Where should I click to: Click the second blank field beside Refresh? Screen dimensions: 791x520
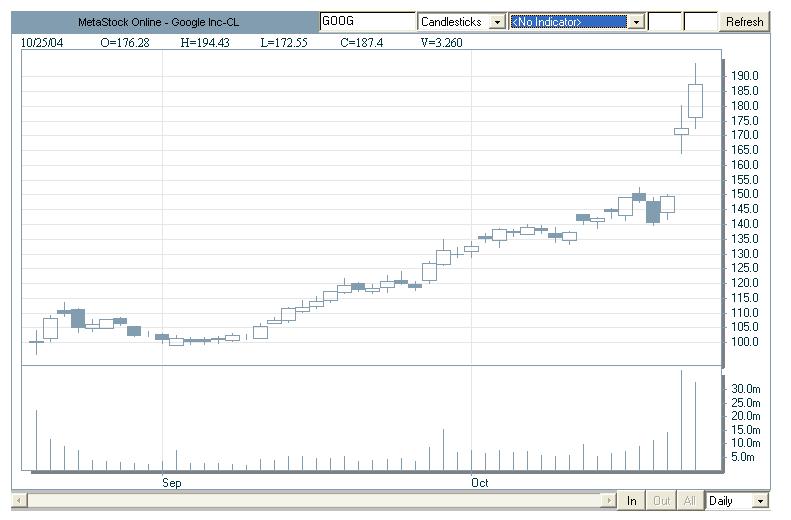click(701, 22)
